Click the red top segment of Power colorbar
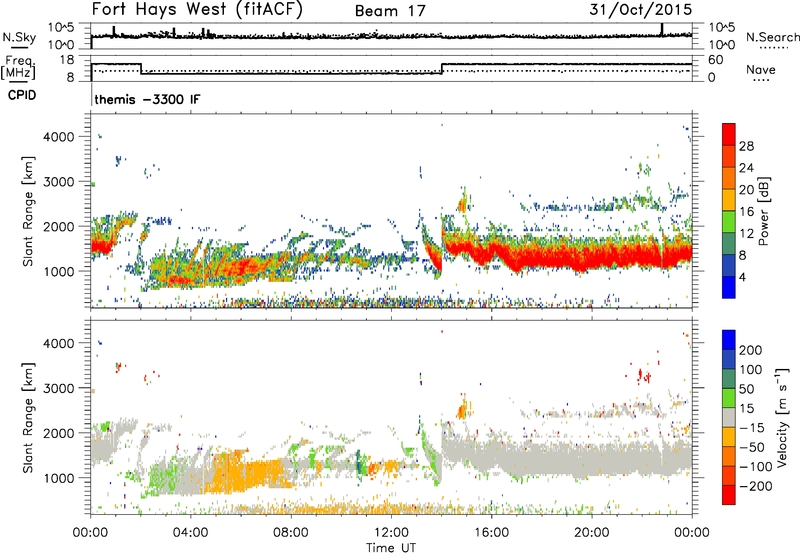 point(729,134)
